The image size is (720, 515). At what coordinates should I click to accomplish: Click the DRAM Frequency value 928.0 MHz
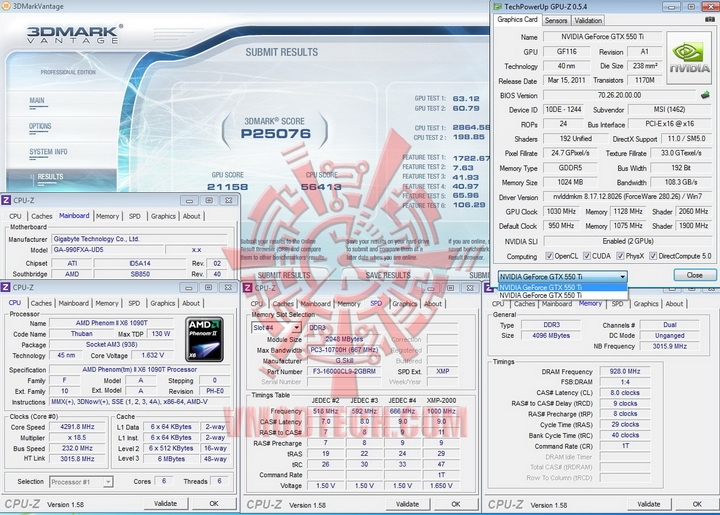point(625,371)
